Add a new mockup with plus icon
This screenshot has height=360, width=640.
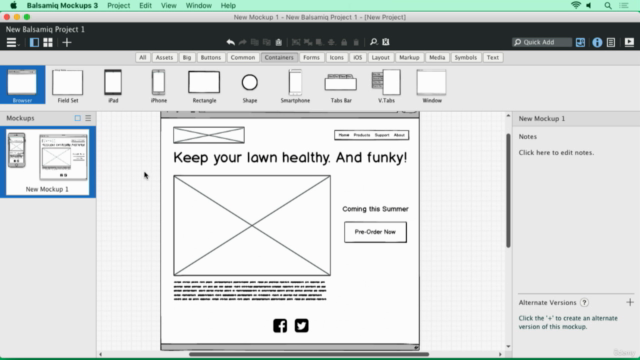coord(67,42)
